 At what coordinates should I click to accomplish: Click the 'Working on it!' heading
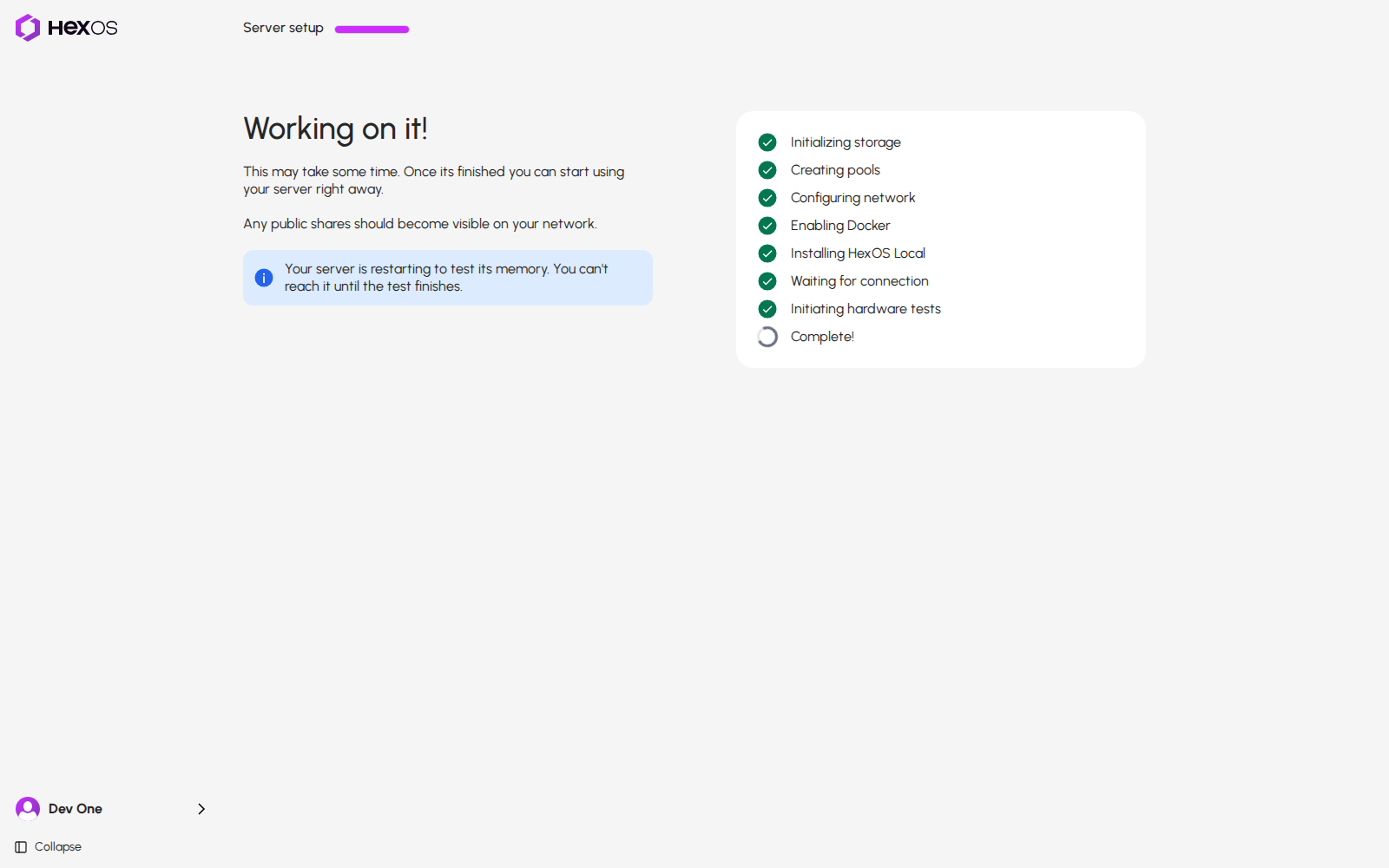click(x=335, y=128)
